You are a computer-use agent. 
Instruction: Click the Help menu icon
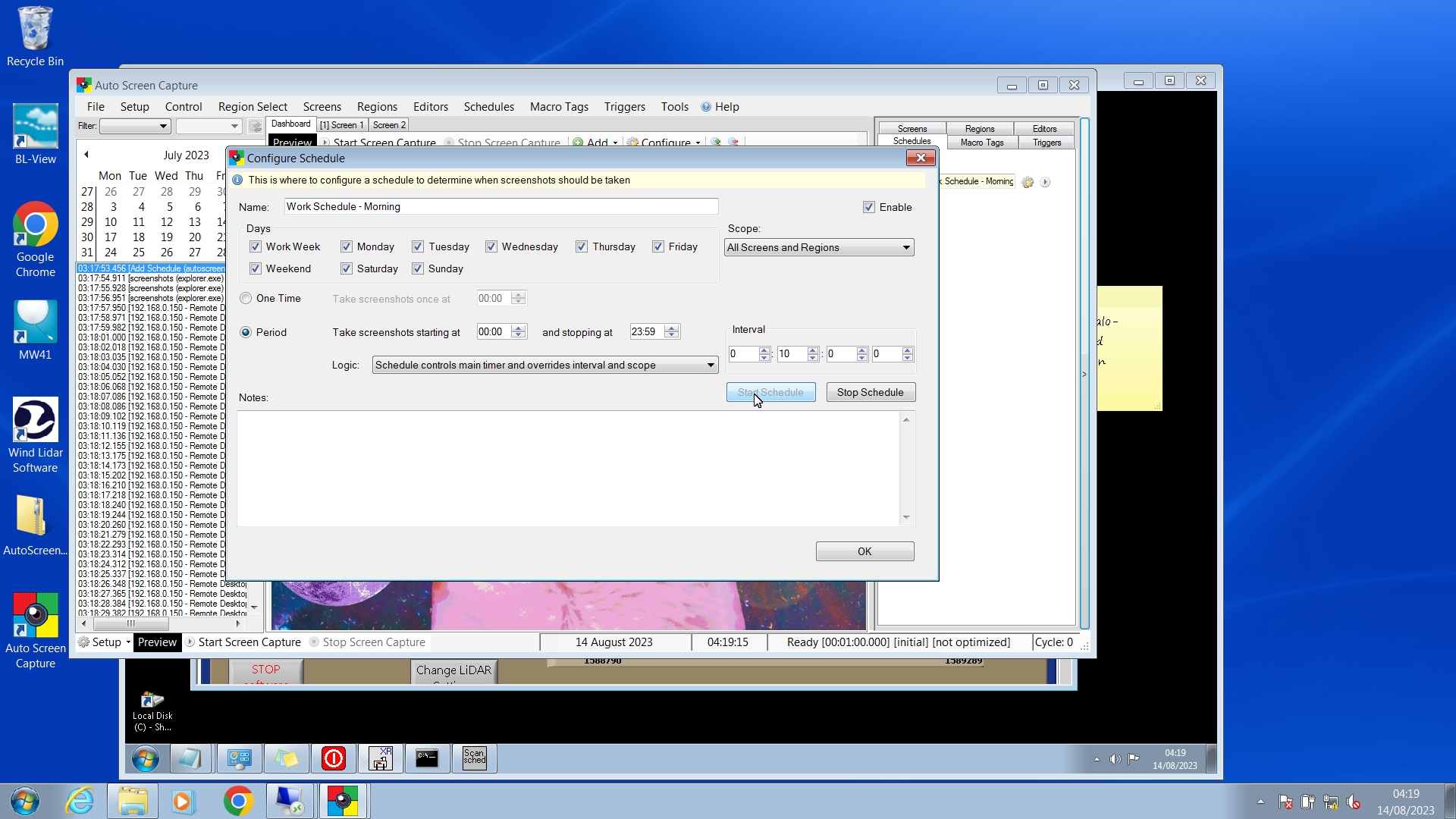[706, 107]
